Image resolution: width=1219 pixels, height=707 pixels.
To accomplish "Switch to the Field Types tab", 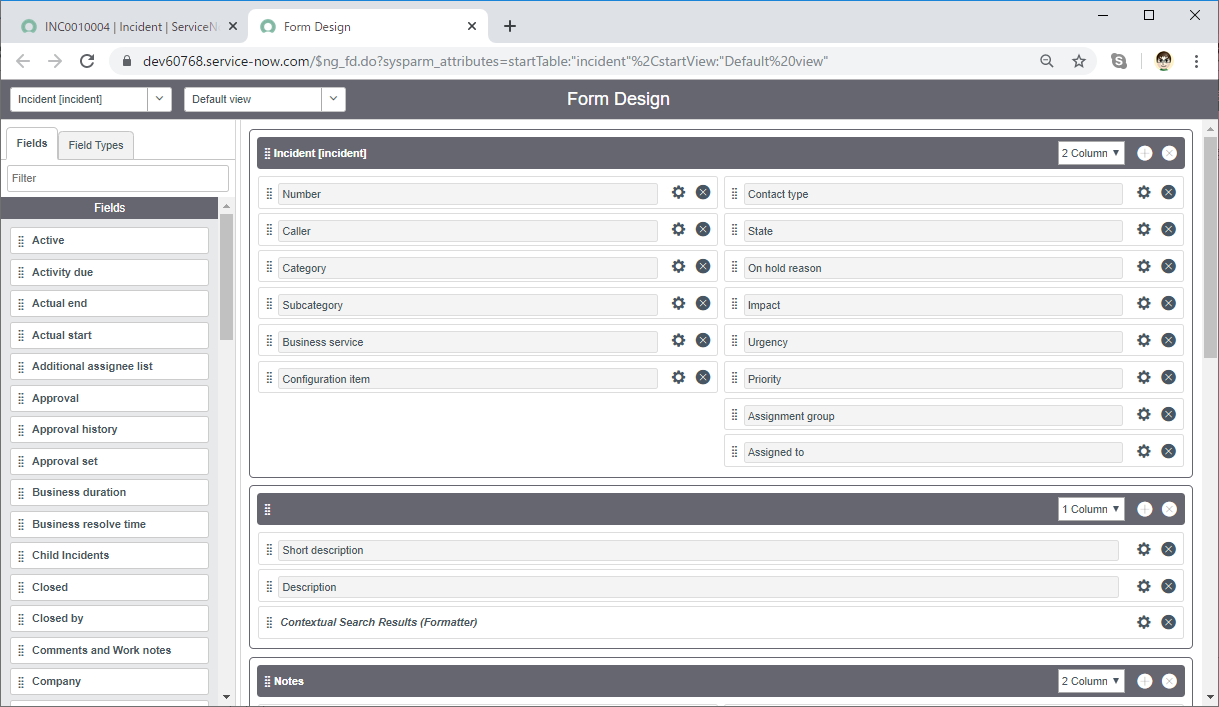I will pyautogui.click(x=96, y=145).
